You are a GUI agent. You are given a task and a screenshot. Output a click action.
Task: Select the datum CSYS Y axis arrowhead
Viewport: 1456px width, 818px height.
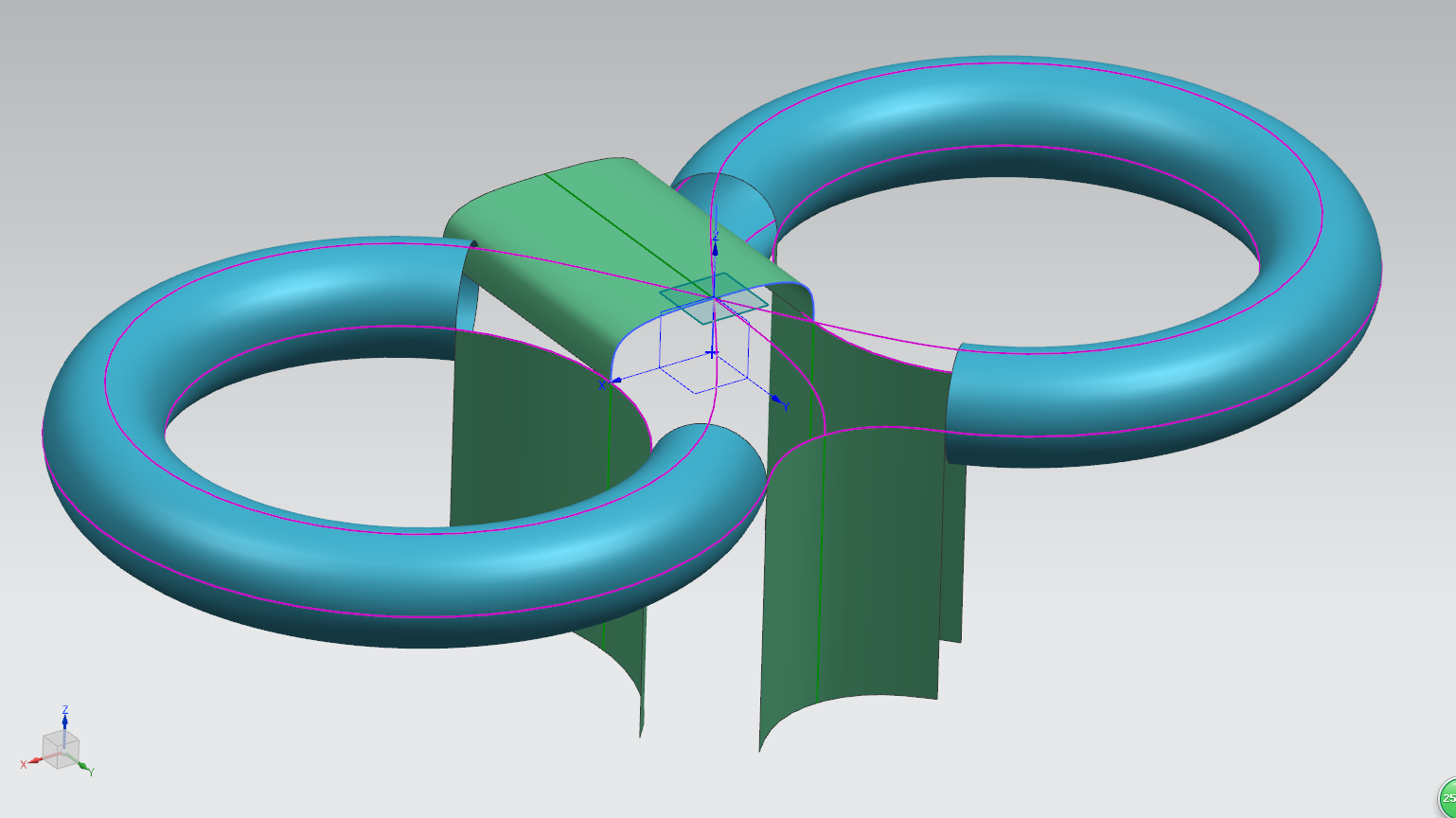[776, 400]
